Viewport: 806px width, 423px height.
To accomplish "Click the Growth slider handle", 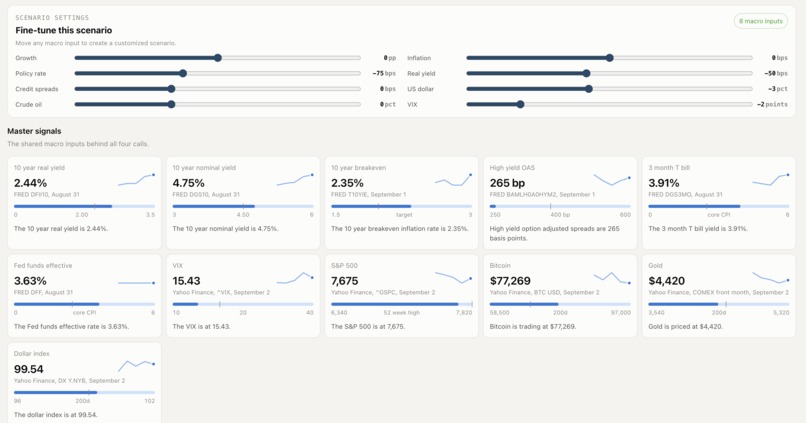I will 218,58.
